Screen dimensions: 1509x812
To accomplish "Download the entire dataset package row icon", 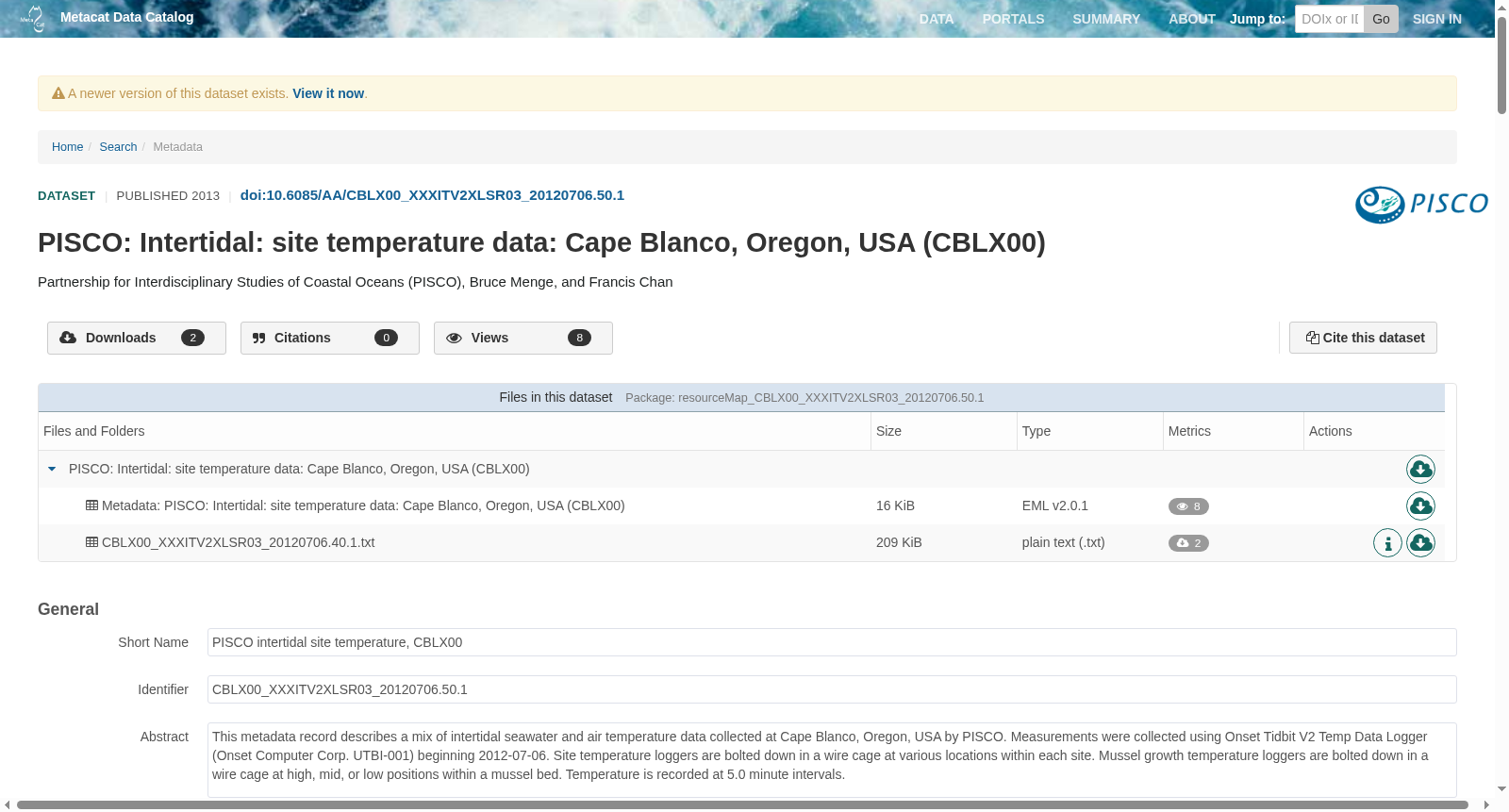I will 1420,469.
